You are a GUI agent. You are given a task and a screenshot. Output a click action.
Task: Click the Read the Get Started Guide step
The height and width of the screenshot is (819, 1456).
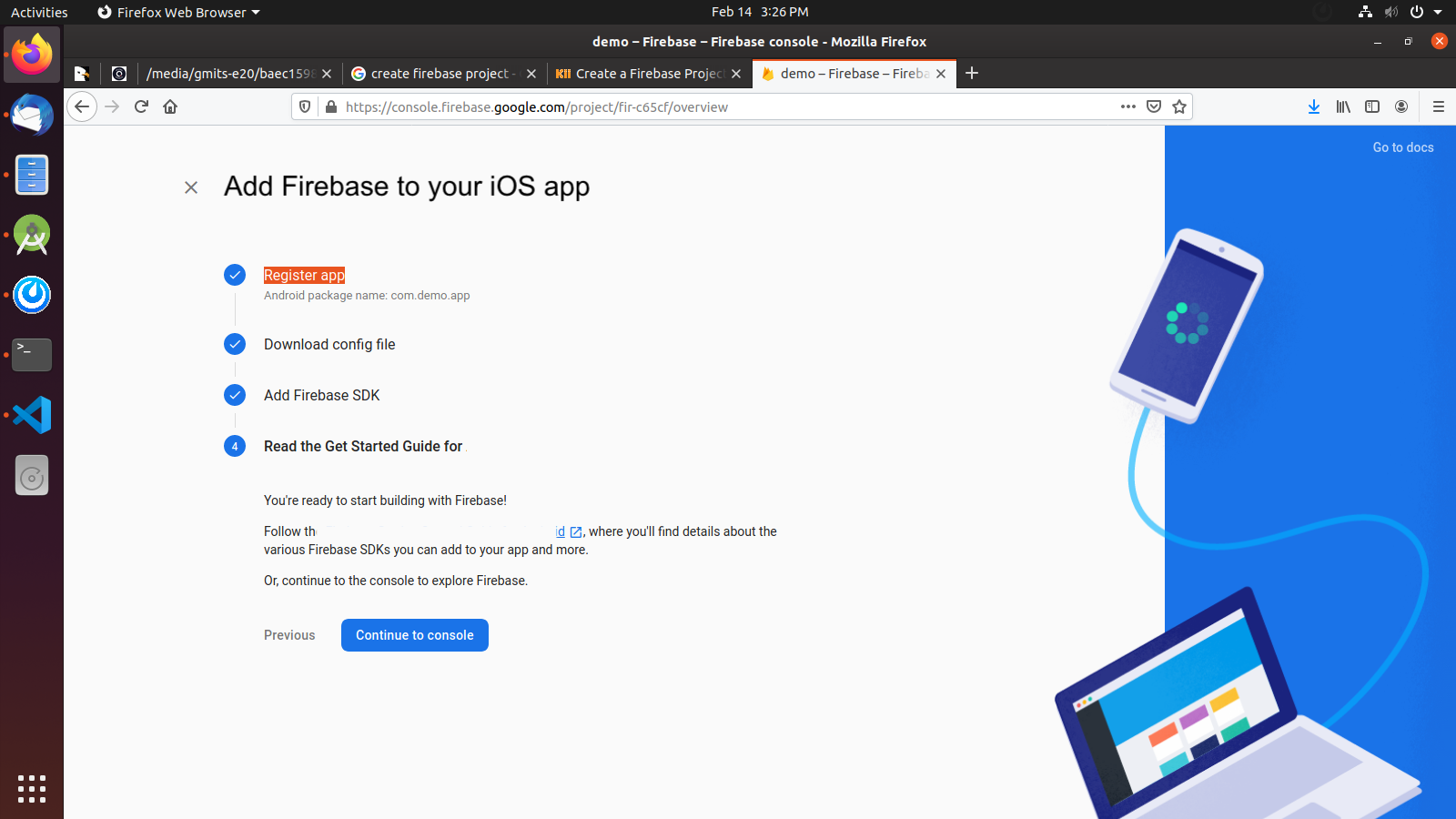pos(364,446)
